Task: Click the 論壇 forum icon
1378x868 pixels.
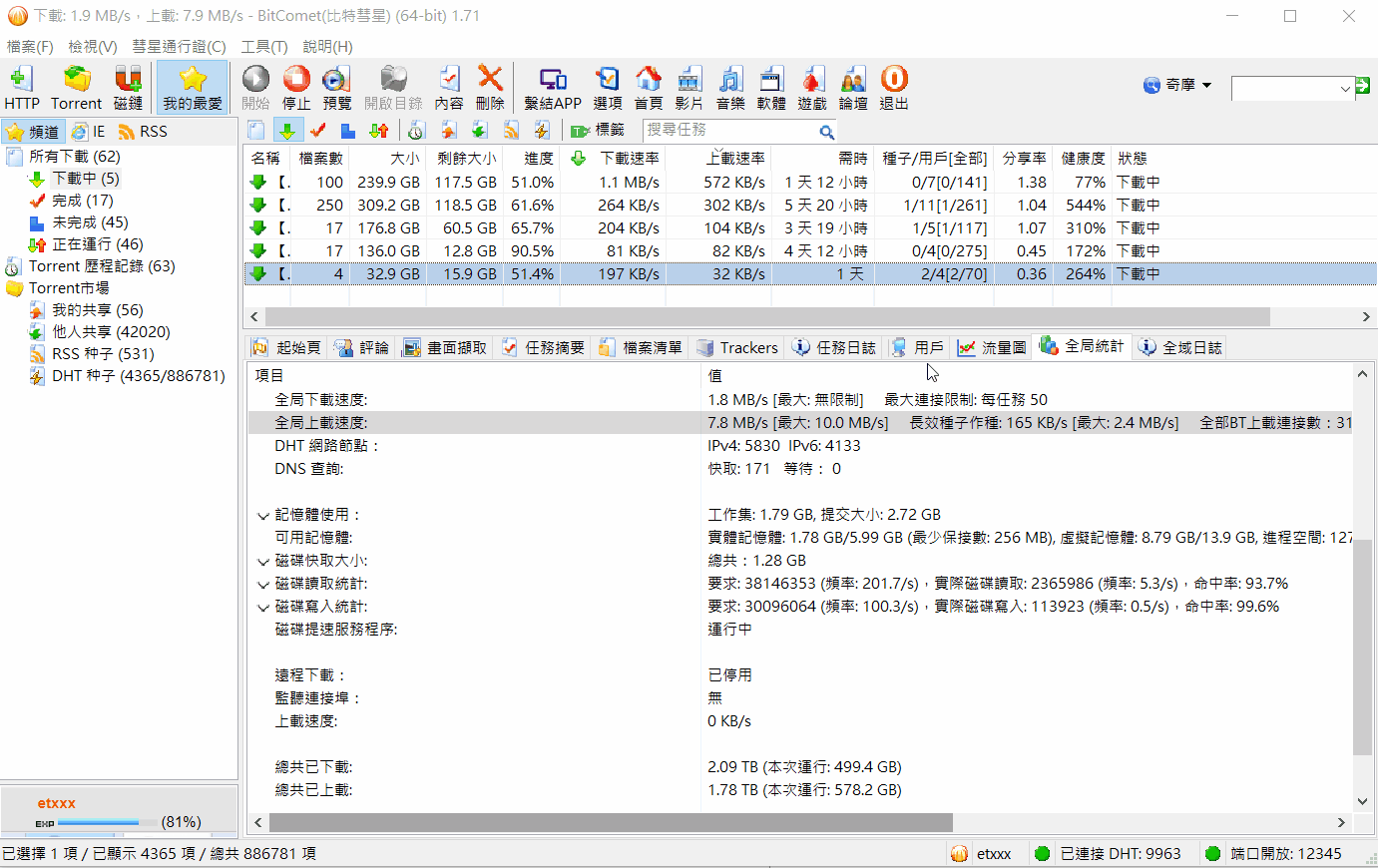Action: 853,88
